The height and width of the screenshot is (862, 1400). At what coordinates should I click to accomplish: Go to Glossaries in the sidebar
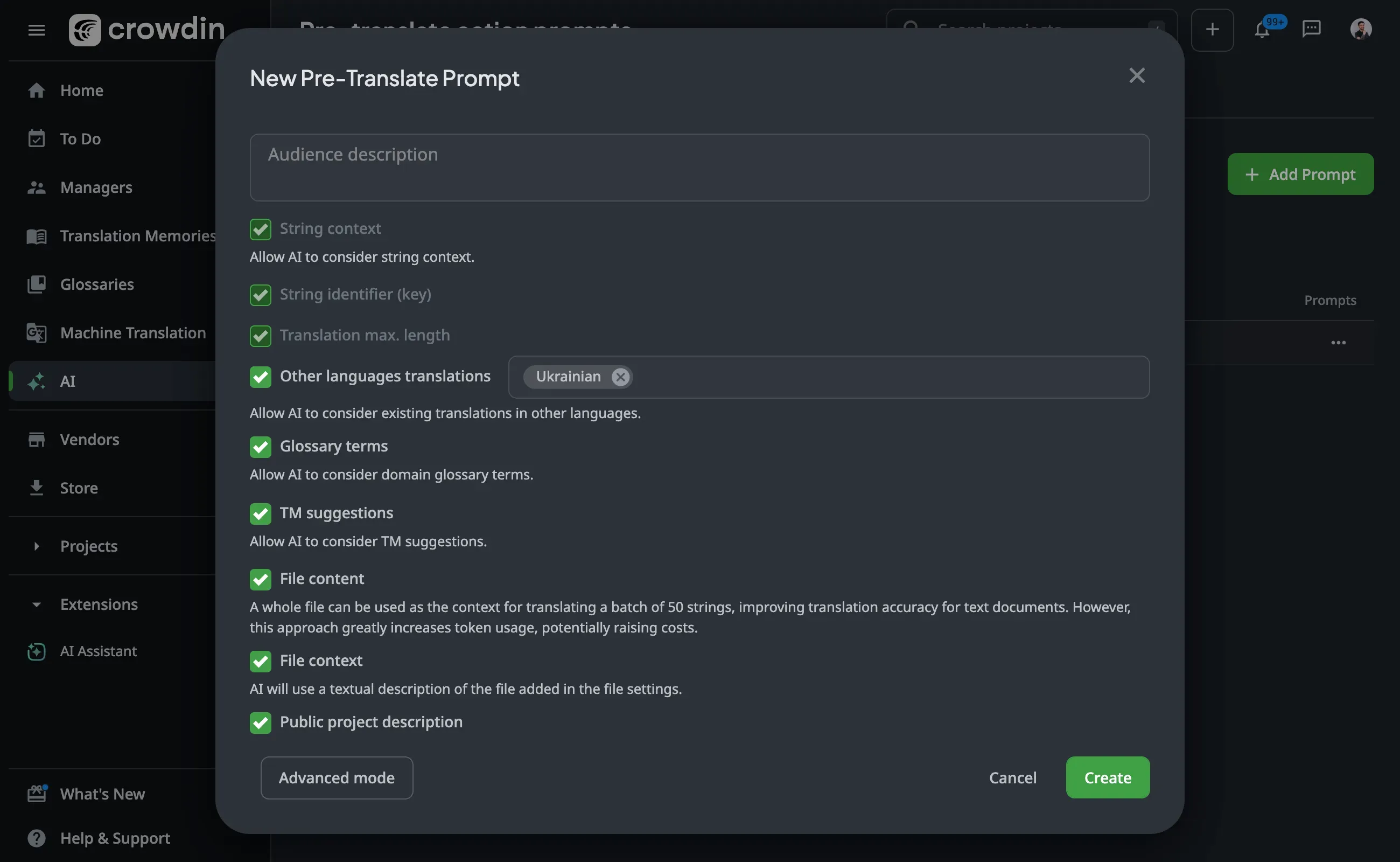[97, 284]
